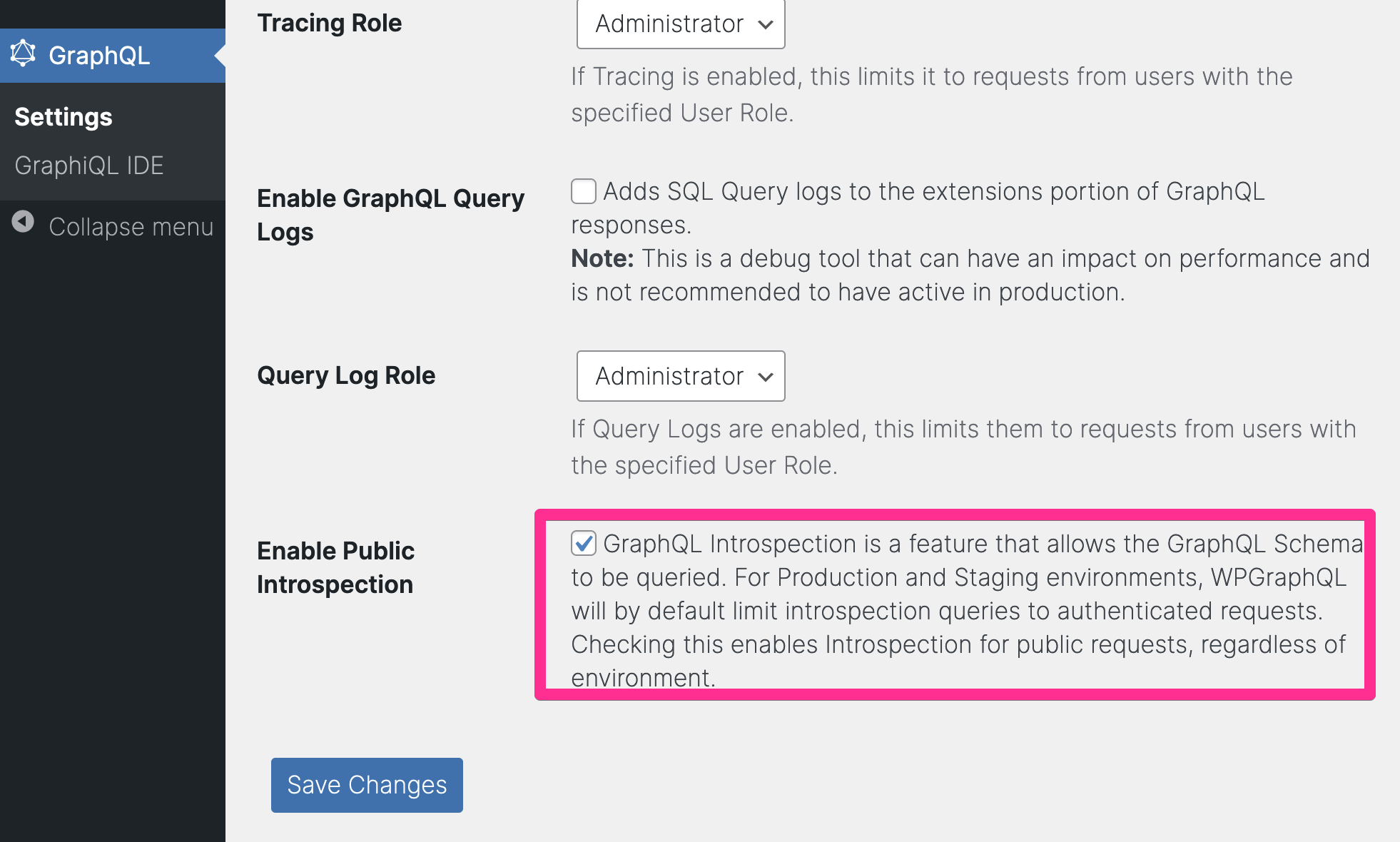
Task: Select the Settings submenu item
Action: [x=64, y=116]
